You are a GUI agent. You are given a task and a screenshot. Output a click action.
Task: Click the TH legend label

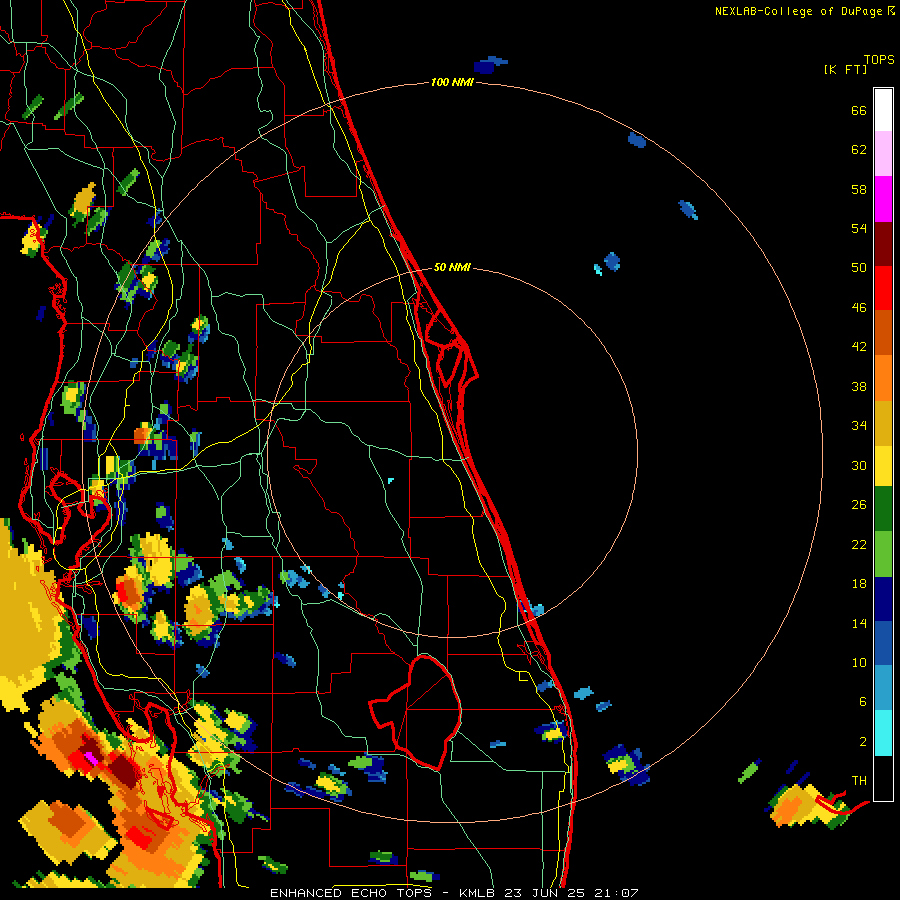[x=859, y=781]
